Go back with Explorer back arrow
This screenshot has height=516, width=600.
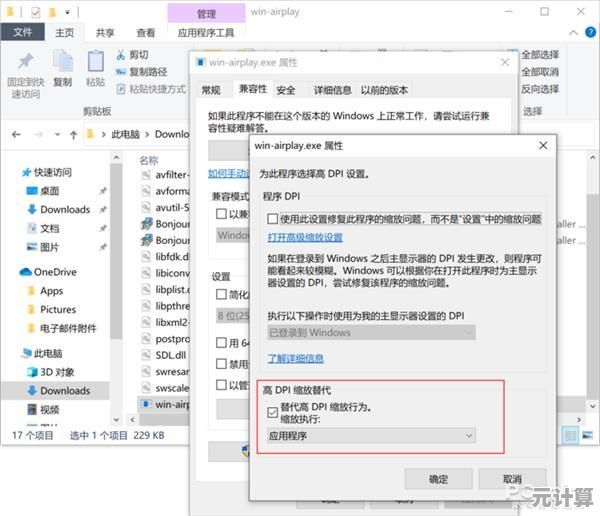click(x=16, y=134)
